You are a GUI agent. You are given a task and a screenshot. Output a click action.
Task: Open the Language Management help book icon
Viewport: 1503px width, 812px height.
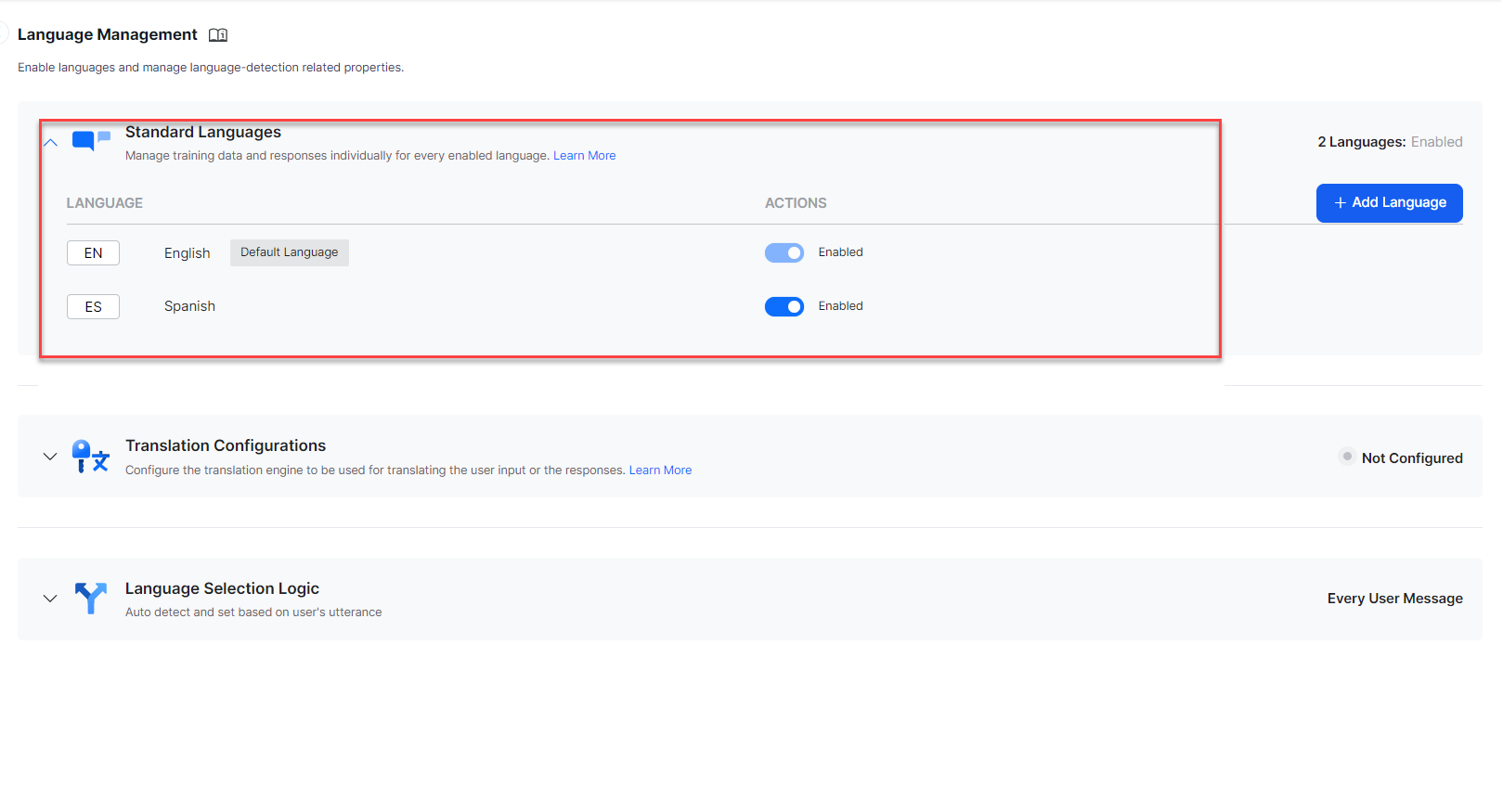(218, 35)
